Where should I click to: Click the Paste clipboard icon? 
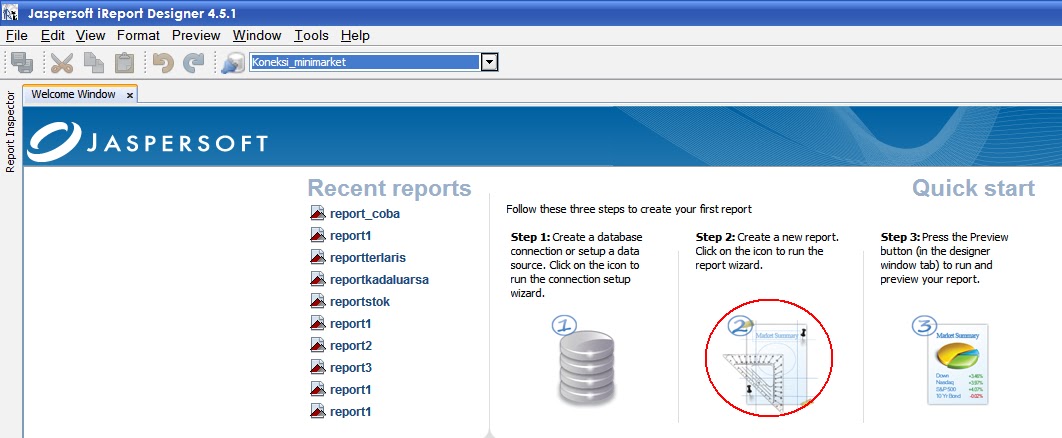click(125, 63)
